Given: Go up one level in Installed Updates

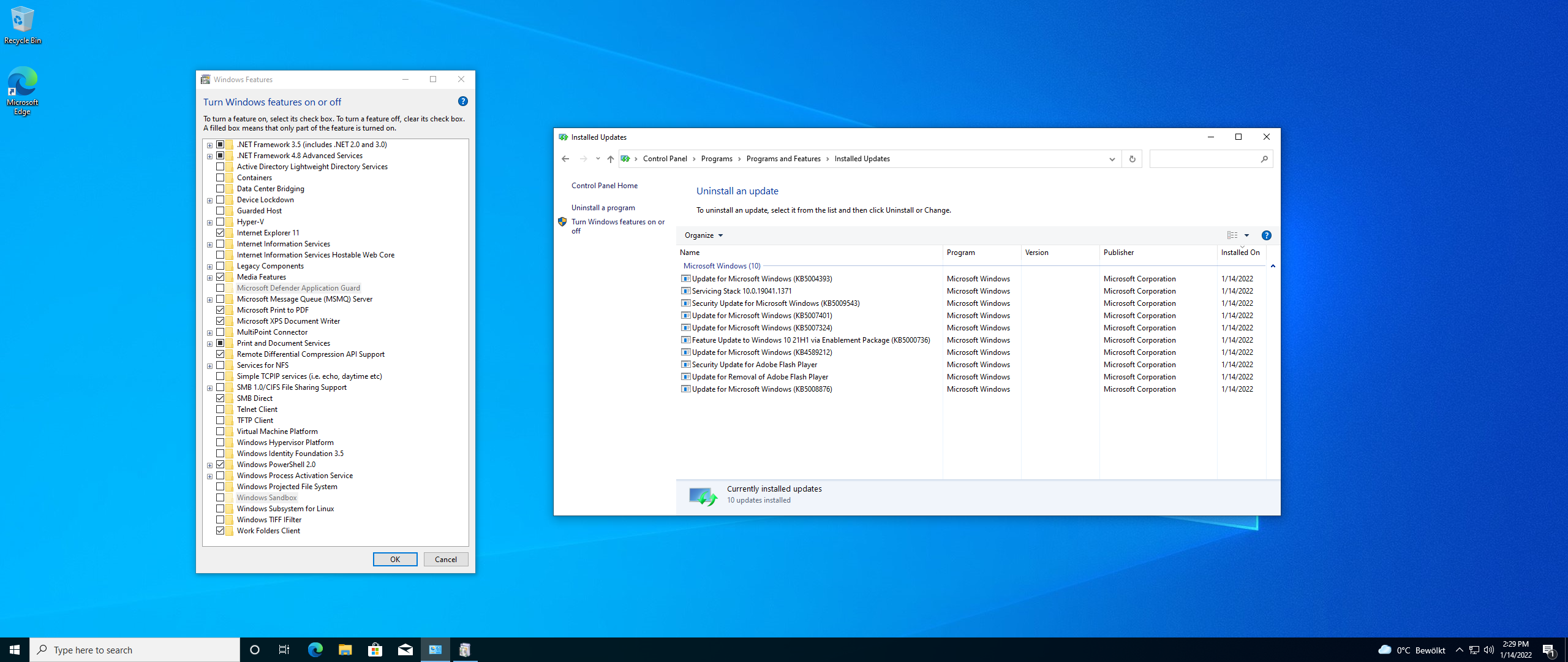Looking at the screenshot, I should (611, 159).
